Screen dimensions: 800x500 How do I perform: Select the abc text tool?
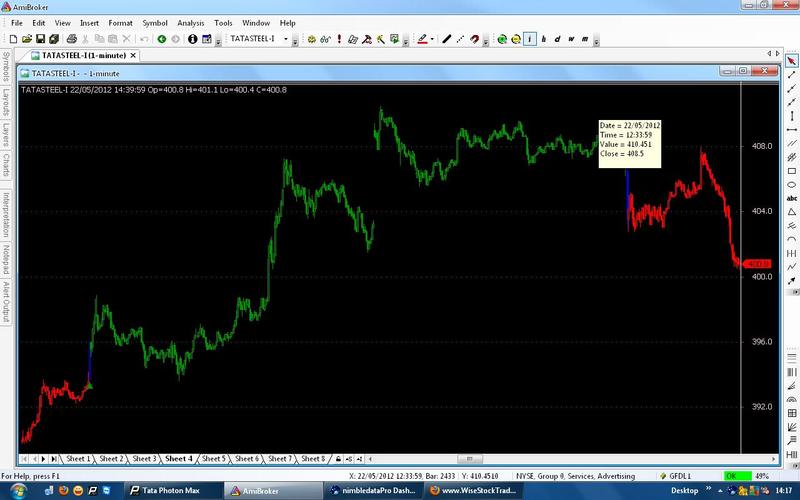click(791, 198)
